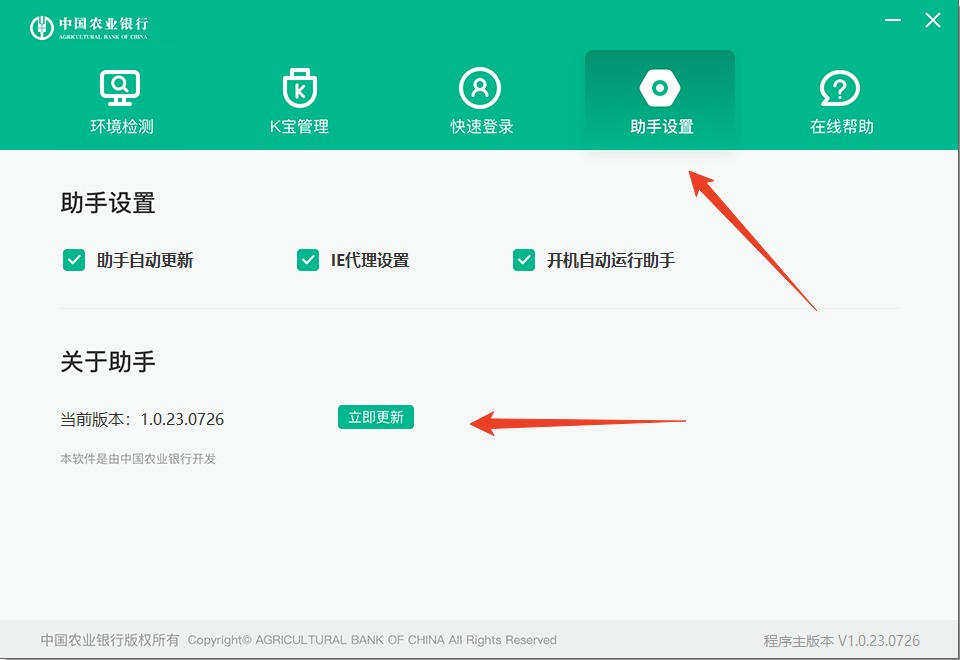This screenshot has width=960, height=660.
Task: Open the 环境检测 tab label
Action: point(122,127)
